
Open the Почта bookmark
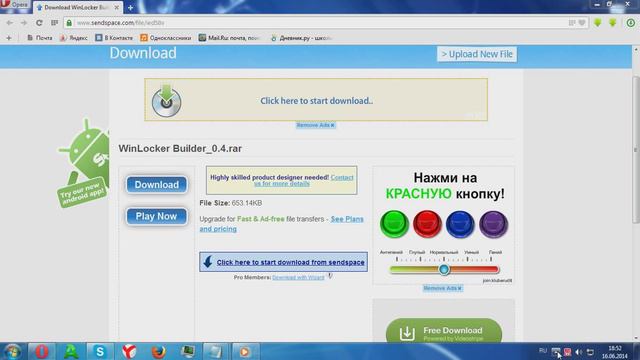[x=40, y=38]
